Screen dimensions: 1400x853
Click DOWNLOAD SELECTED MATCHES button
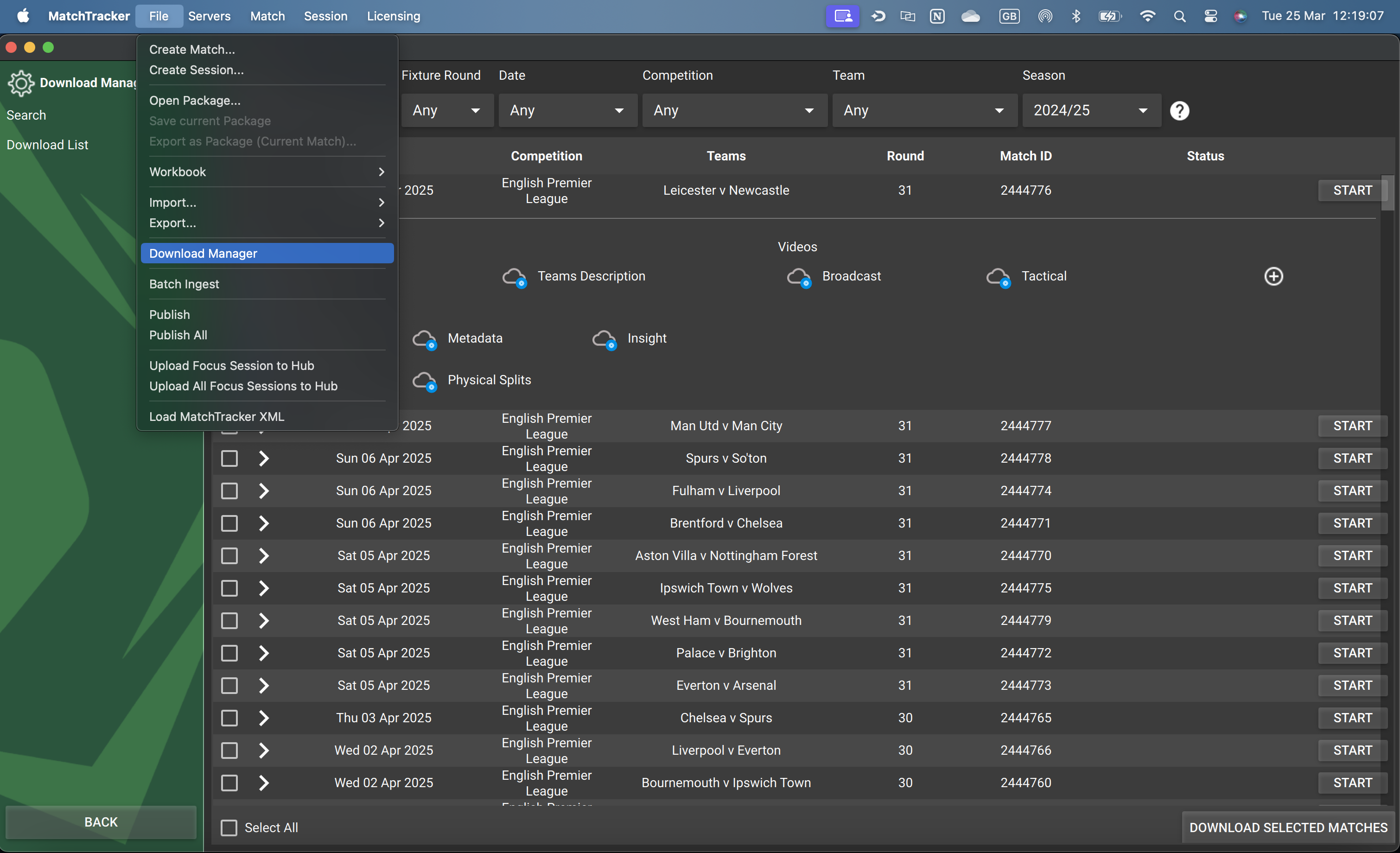pyautogui.click(x=1288, y=828)
